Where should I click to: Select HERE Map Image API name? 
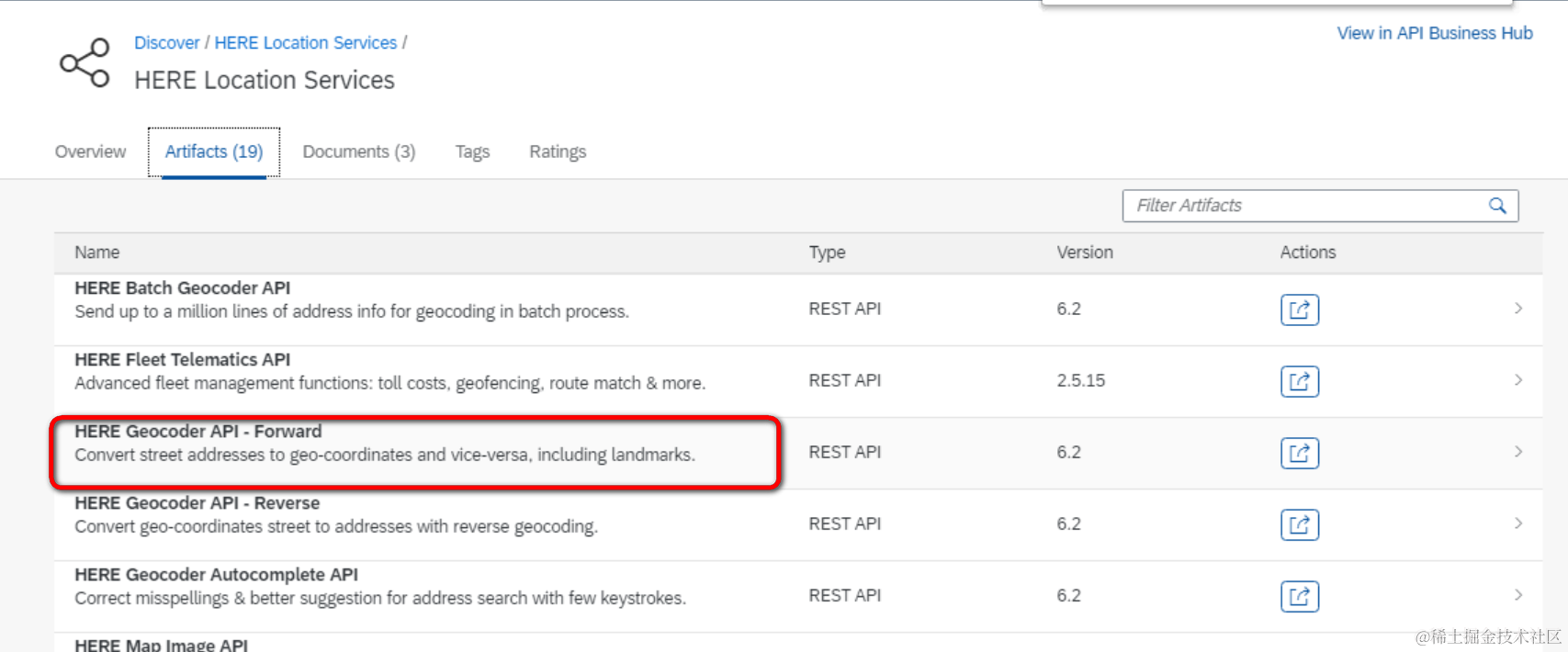pyautogui.click(x=161, y=645)
